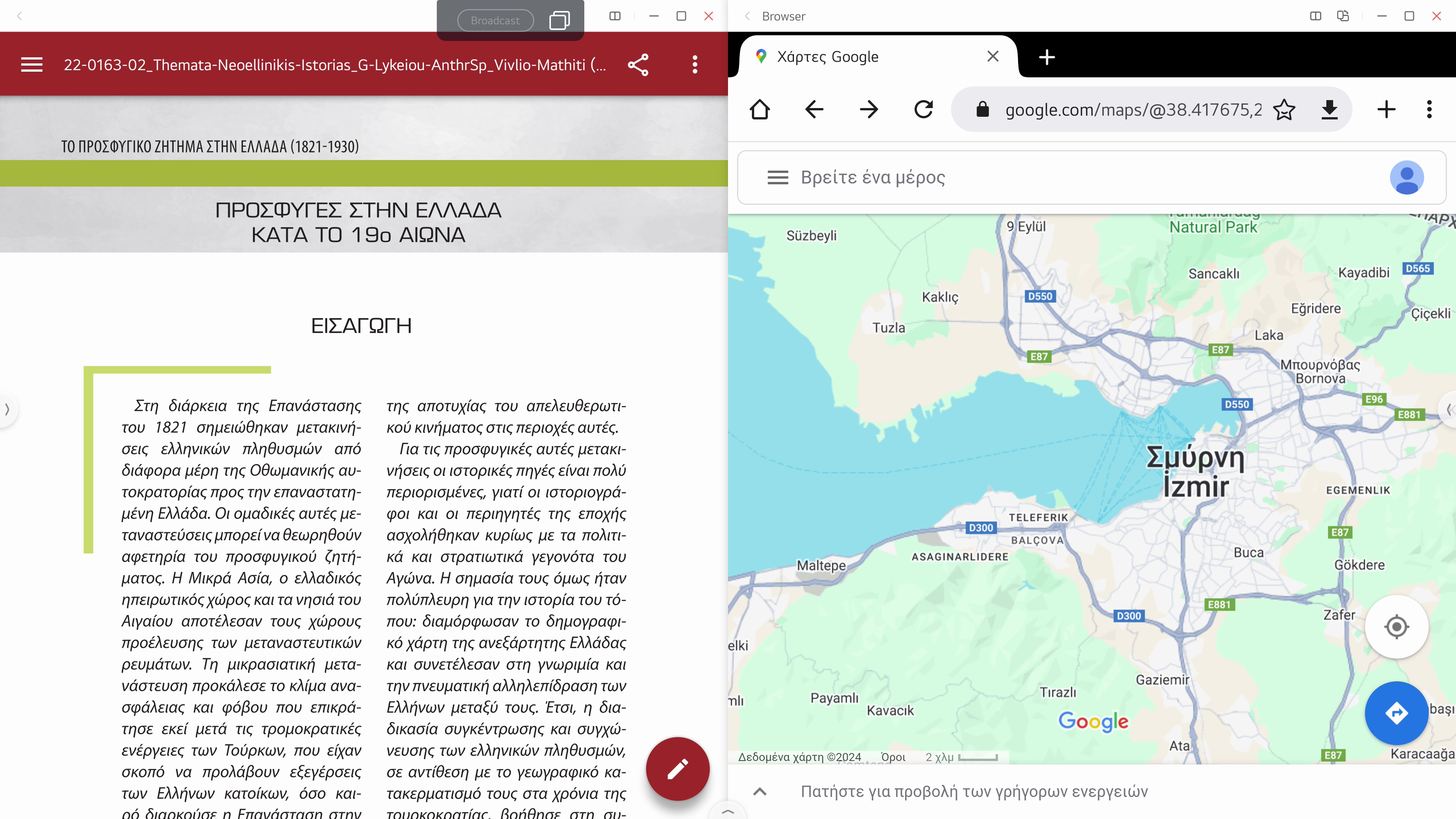Focus the google.com/maps address bar
1456x819 pixels.
pos(1133,109)
